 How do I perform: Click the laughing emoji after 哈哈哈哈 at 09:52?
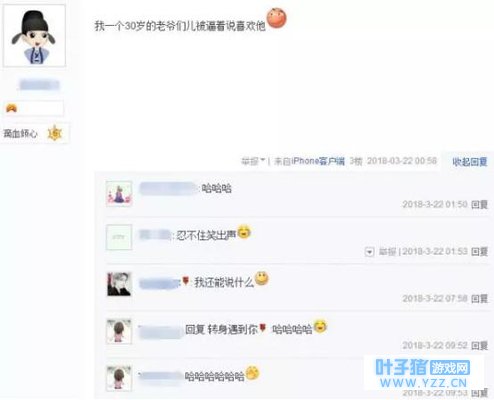click(x=320, y=326)
